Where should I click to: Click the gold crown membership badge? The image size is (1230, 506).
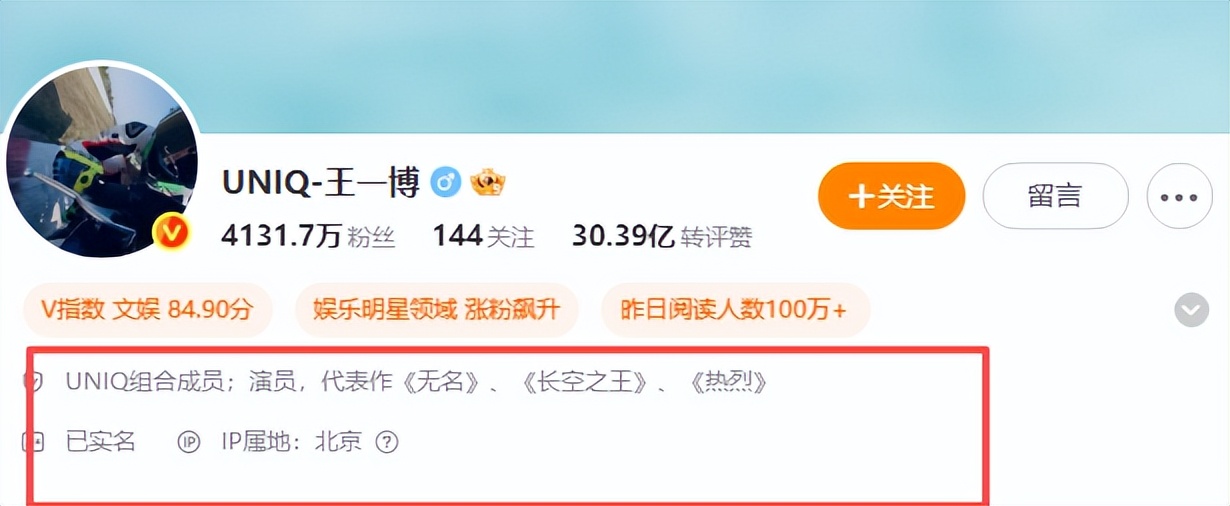click(x=488, y=182)
